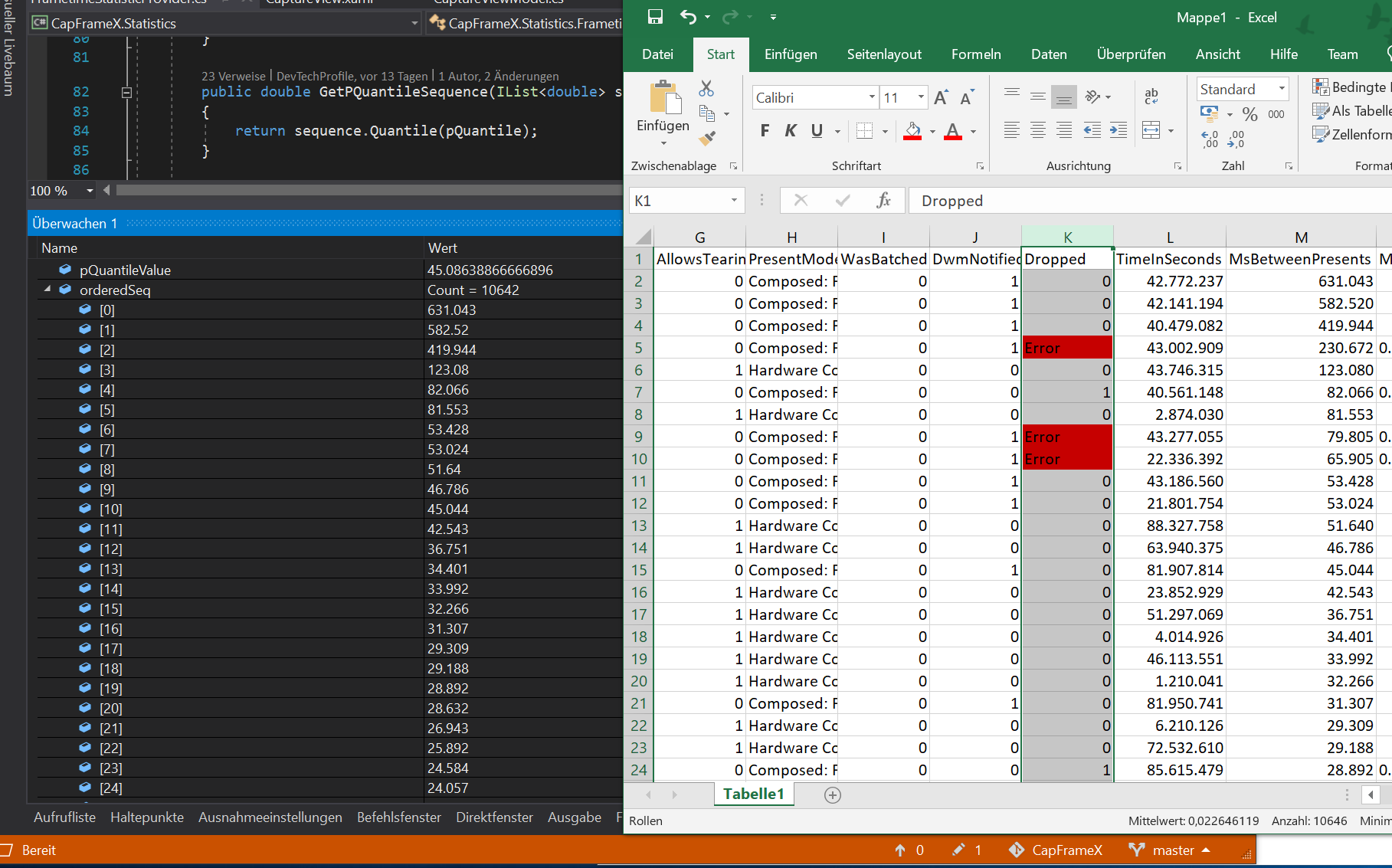This screenshot has height=868, width=1392.
Task: Toggle italic formatting (K)
Action: 791,131
